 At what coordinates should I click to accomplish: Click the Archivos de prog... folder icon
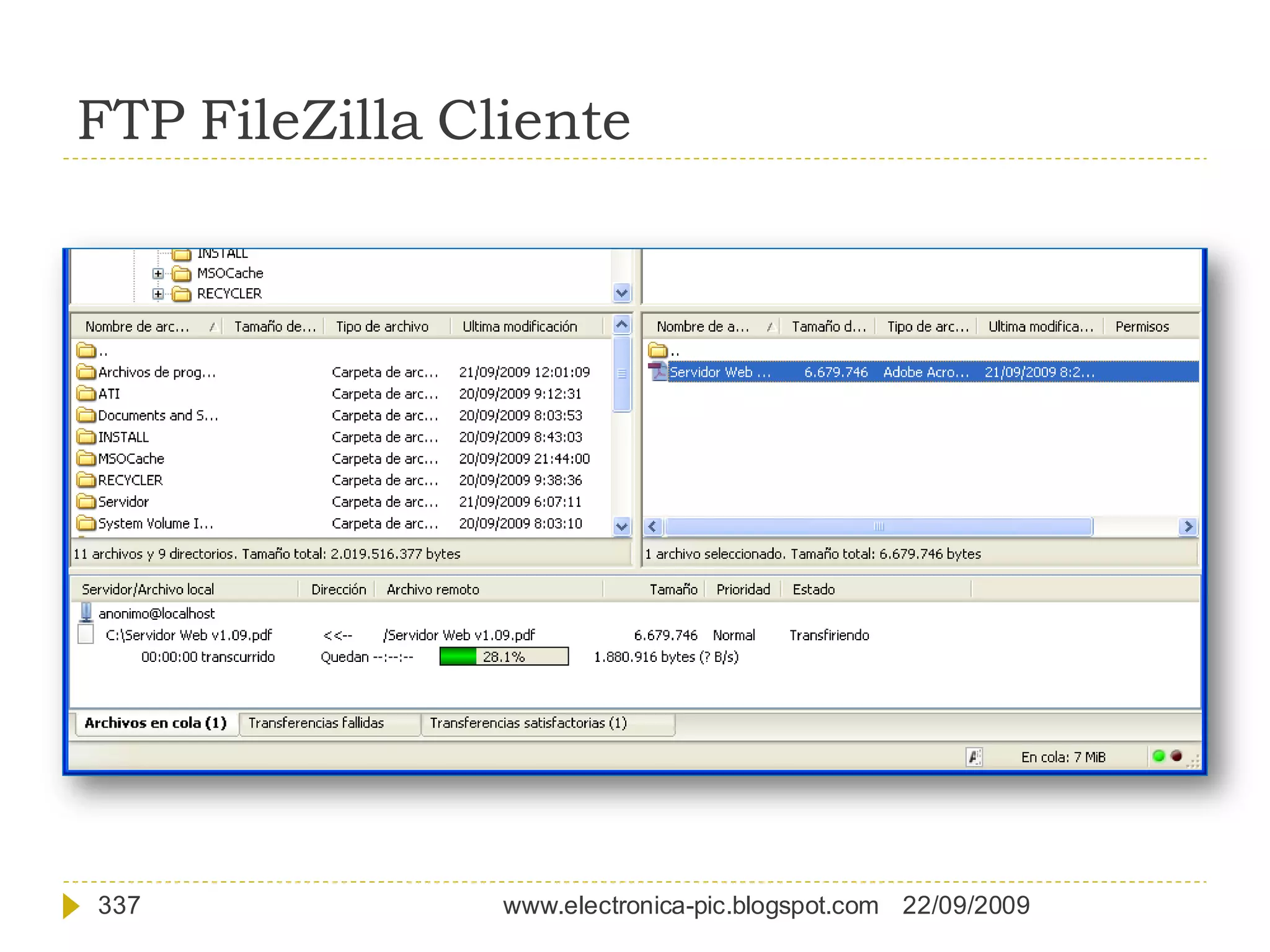coord(86,372)
